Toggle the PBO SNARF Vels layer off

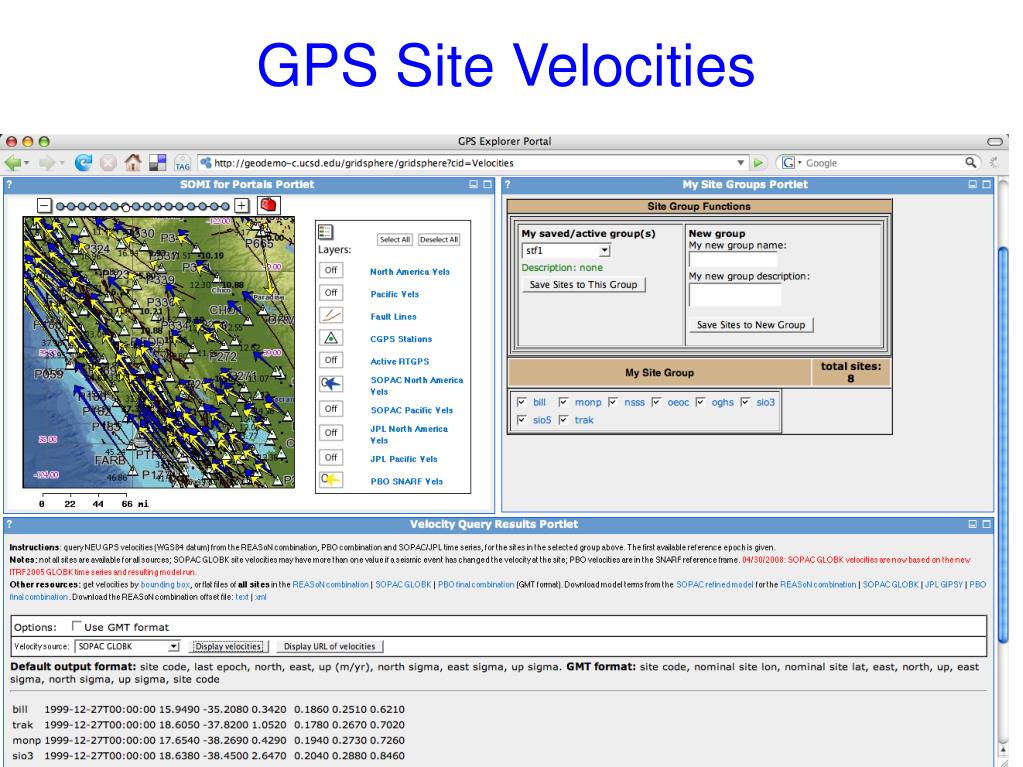tap(331, 481)
